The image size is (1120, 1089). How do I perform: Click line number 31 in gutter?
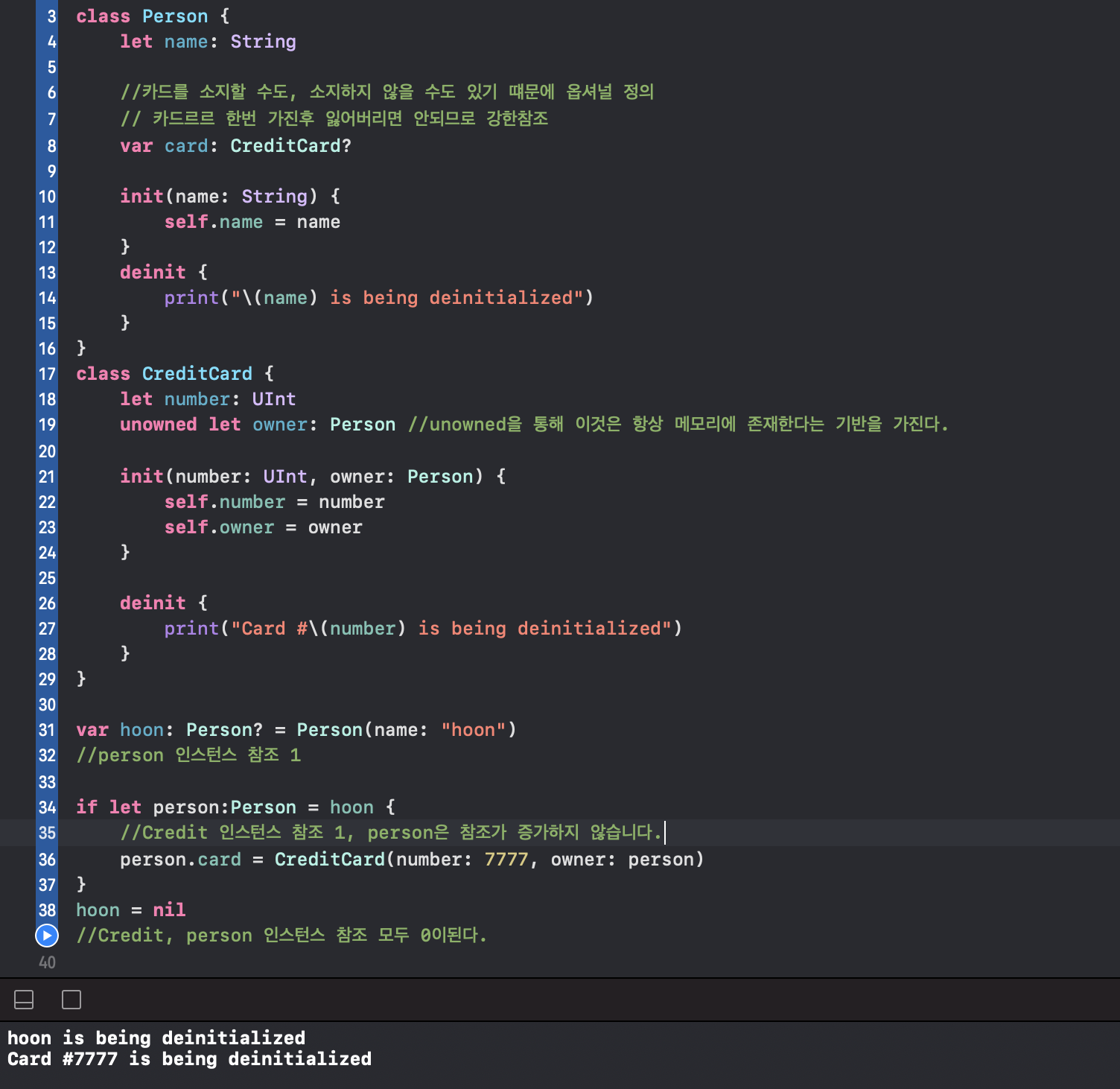(47, 730)
